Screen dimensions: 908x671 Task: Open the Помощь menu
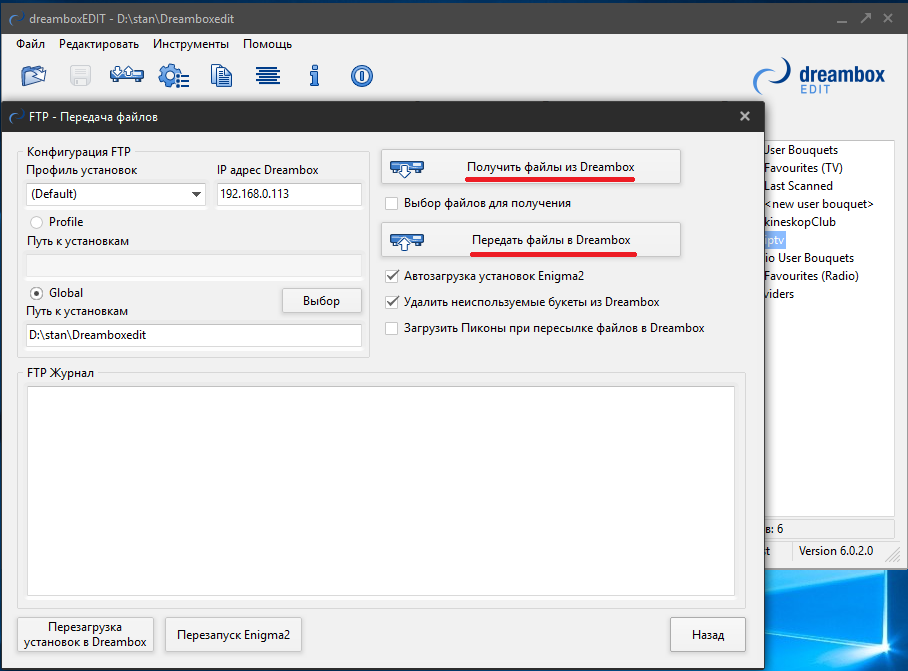(x=268, y=44)
